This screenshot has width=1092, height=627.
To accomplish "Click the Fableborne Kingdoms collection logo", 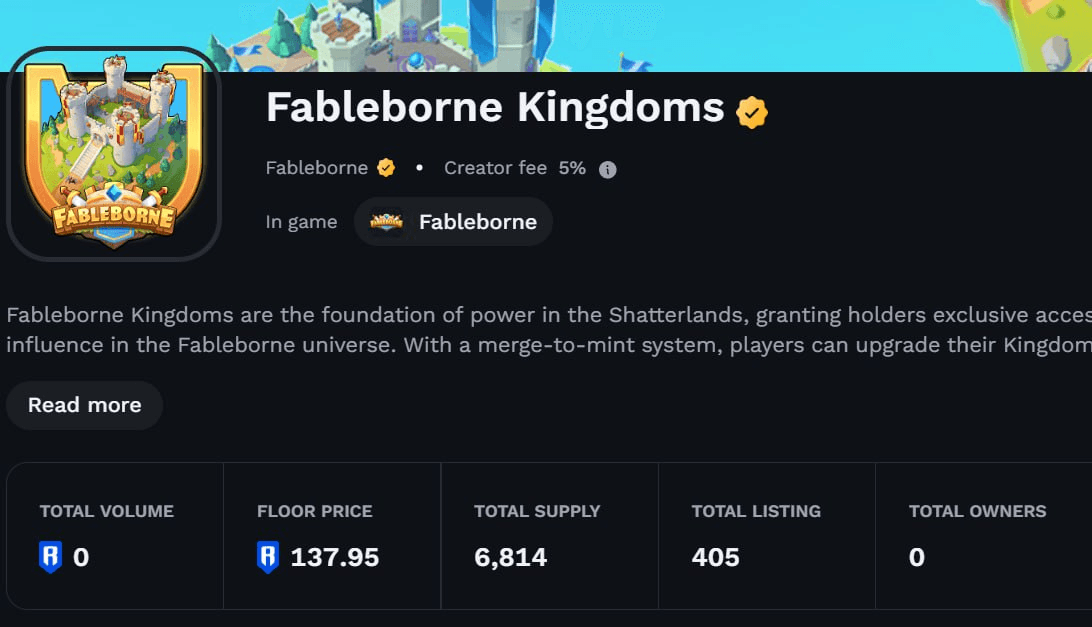I will click(x=114, y=154).
